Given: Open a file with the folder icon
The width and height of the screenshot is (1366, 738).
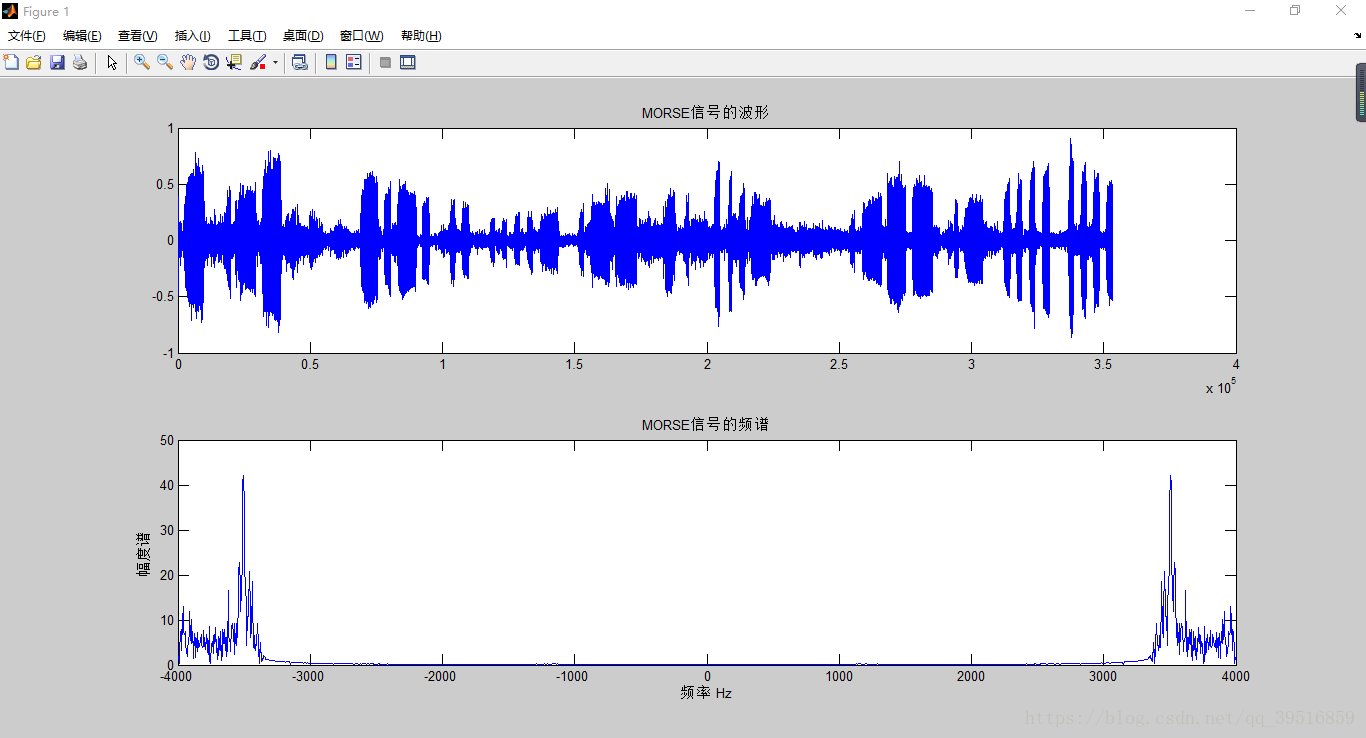Looking at the screenshot, I should coord(34,62).
